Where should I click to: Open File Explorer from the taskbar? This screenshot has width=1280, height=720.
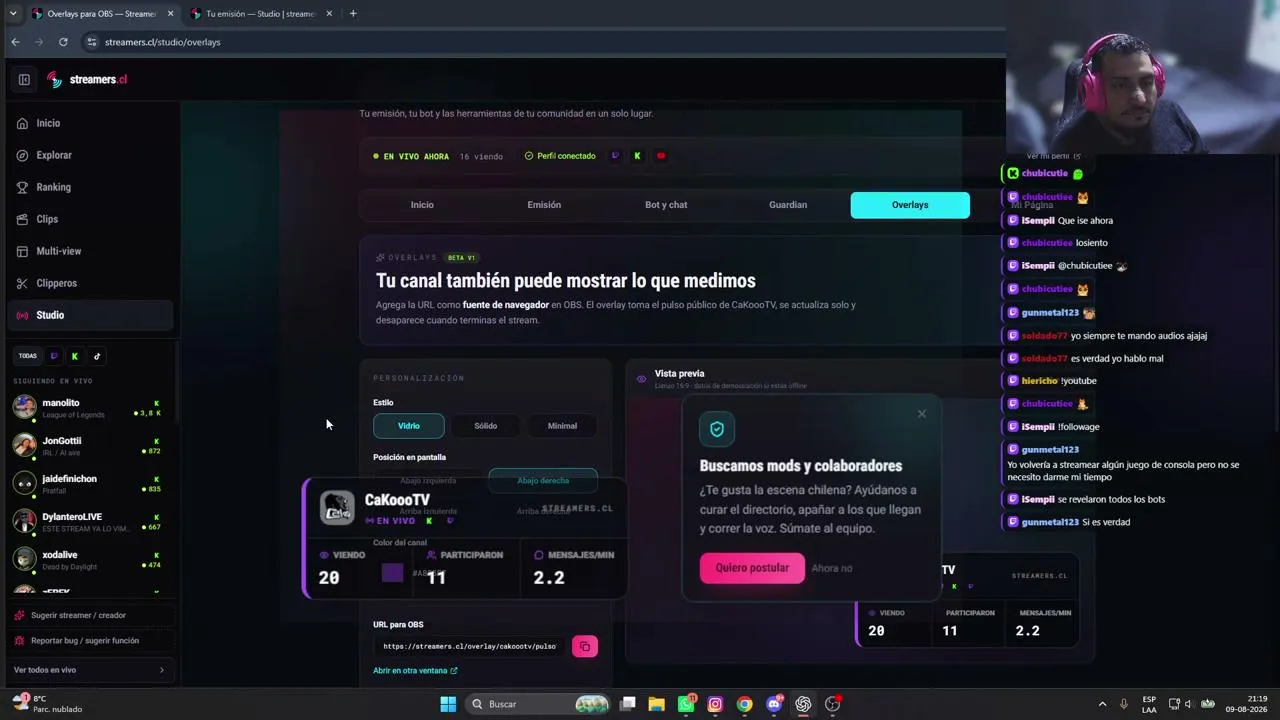click(656, 704)
